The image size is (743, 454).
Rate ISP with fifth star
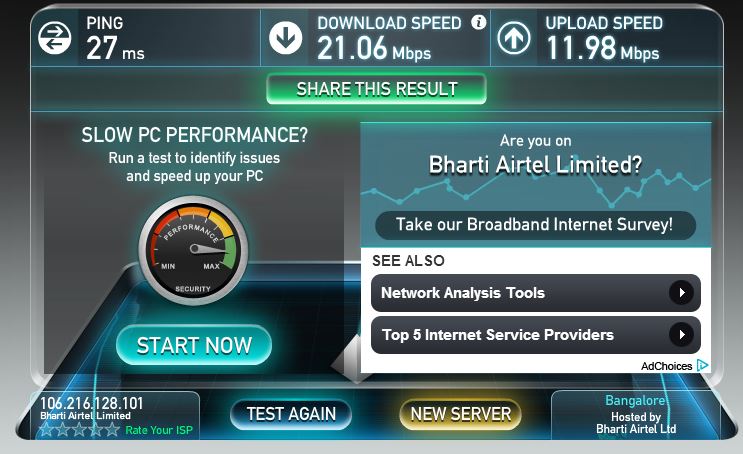pyautogui.click(x=112, y=429)
